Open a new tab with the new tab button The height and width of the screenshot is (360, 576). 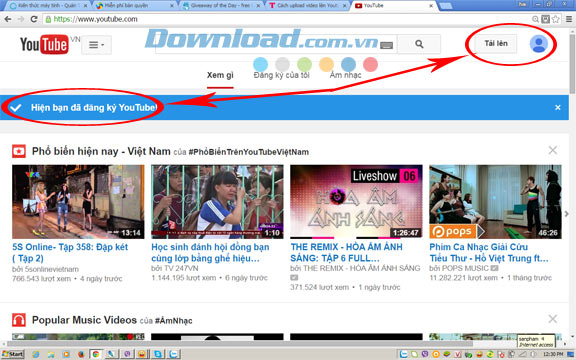(446, 6)
